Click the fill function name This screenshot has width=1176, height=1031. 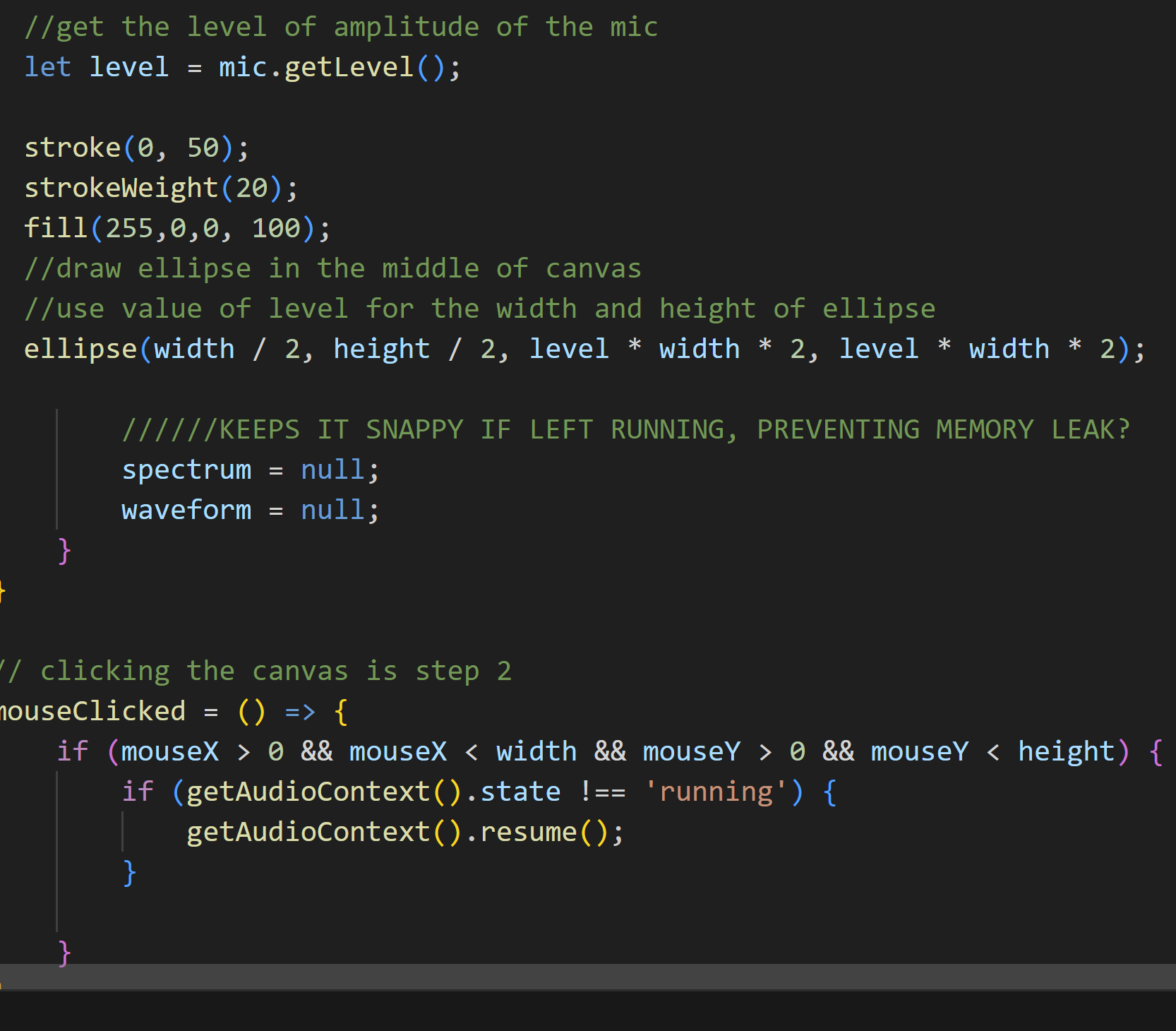coord(55,229)
